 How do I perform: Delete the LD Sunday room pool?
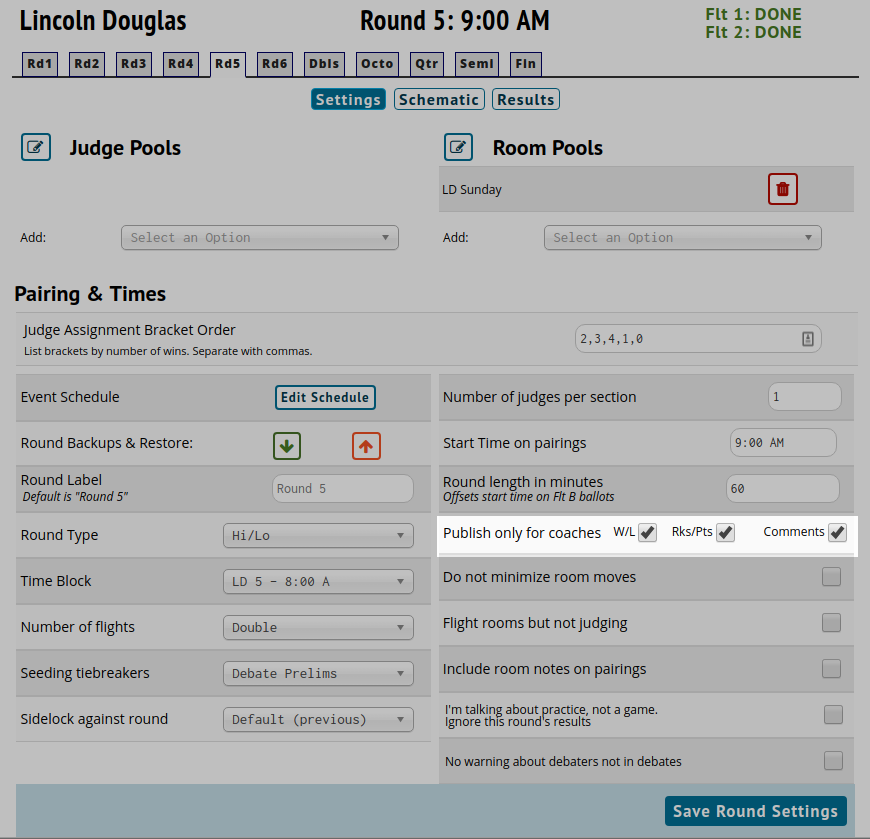pyautogui.click(x=782, y=189)
